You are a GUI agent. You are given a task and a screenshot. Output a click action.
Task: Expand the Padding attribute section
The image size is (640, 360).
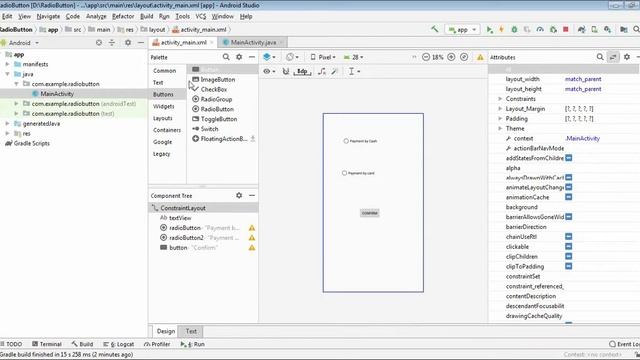(x=500, y=118)
